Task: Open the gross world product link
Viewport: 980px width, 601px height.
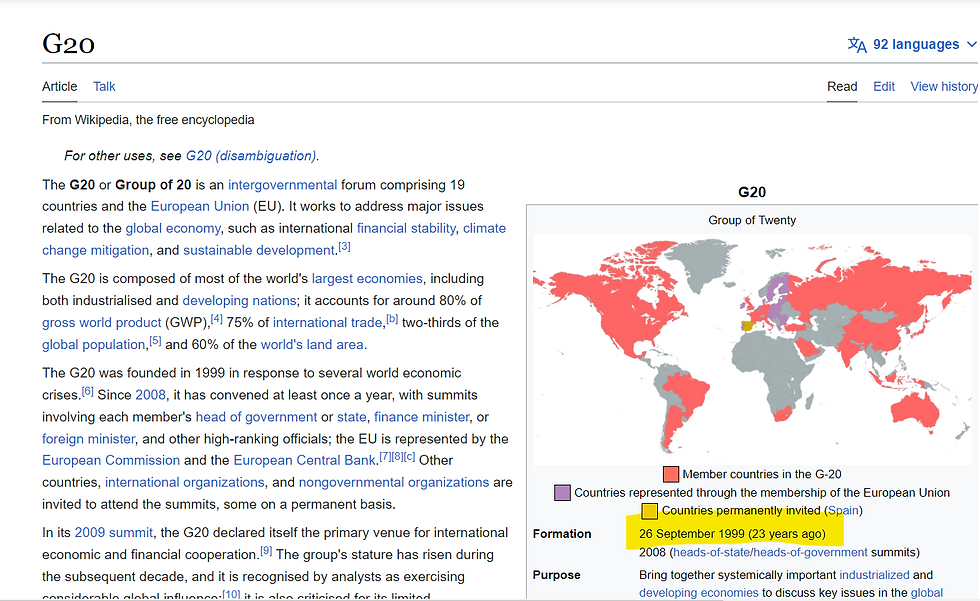Action: coord(102,323)
